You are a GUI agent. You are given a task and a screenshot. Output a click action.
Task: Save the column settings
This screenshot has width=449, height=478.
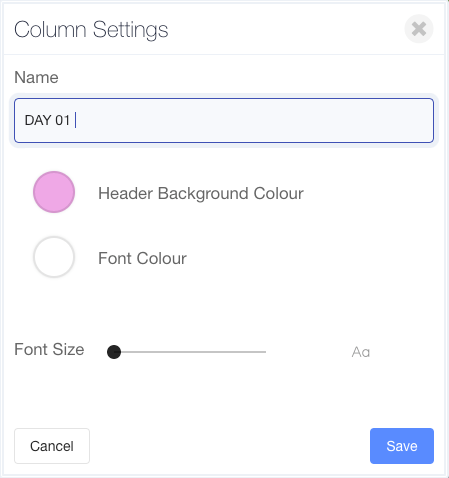click(x=402, y=446)
